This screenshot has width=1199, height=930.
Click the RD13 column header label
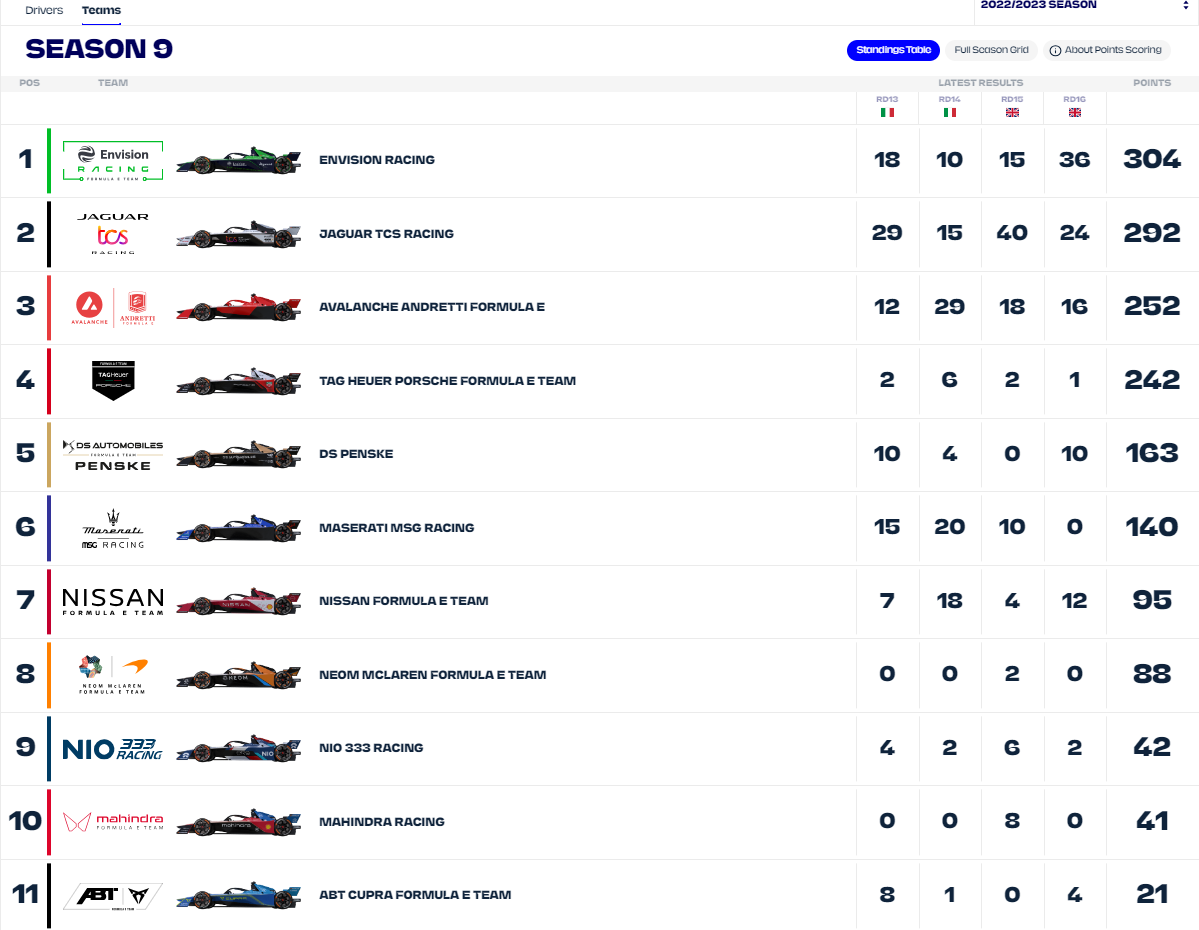pos(887,99)
